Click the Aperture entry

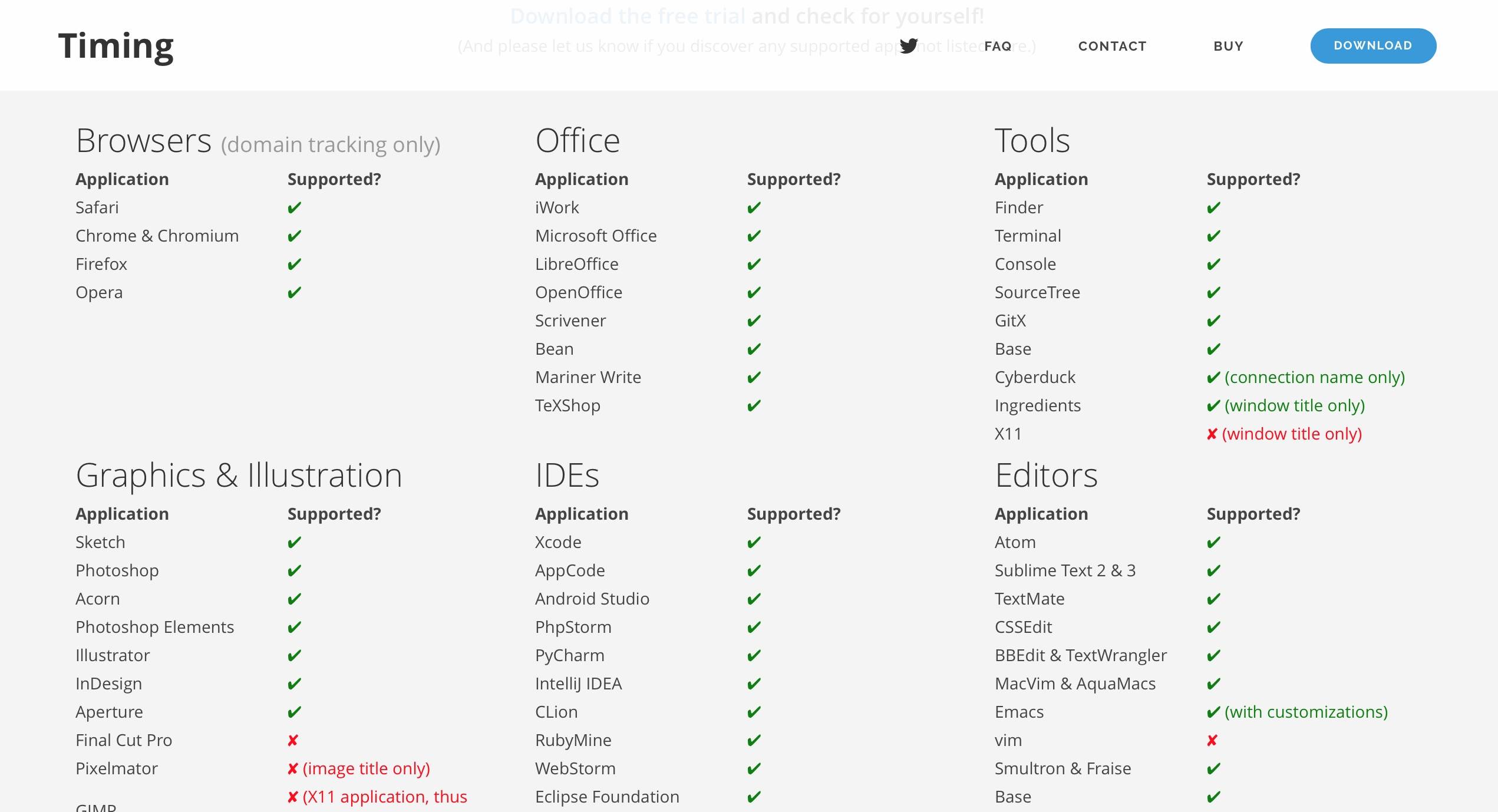tap(109, 712)
